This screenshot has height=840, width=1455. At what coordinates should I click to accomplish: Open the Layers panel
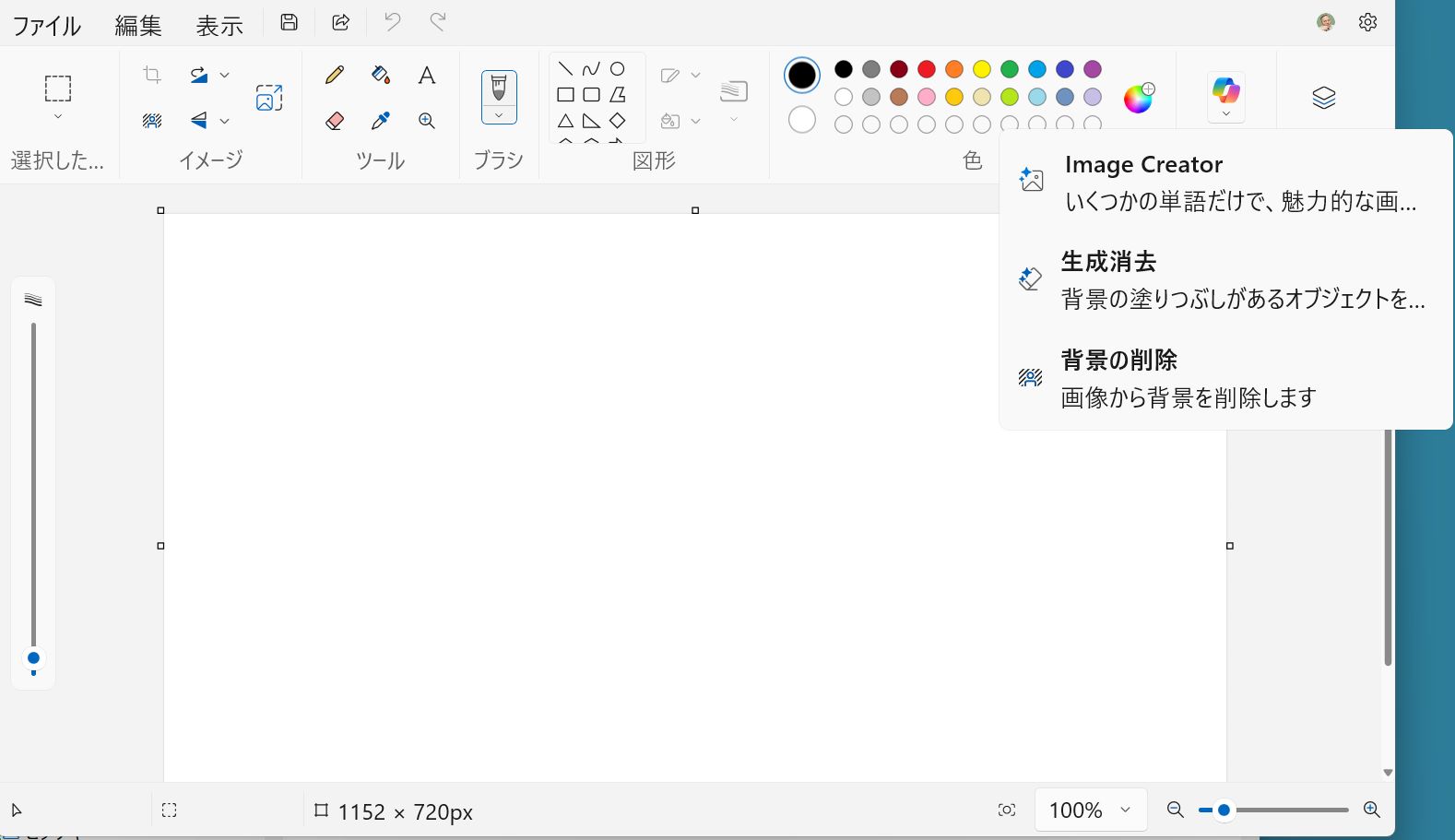point(1323,98)
